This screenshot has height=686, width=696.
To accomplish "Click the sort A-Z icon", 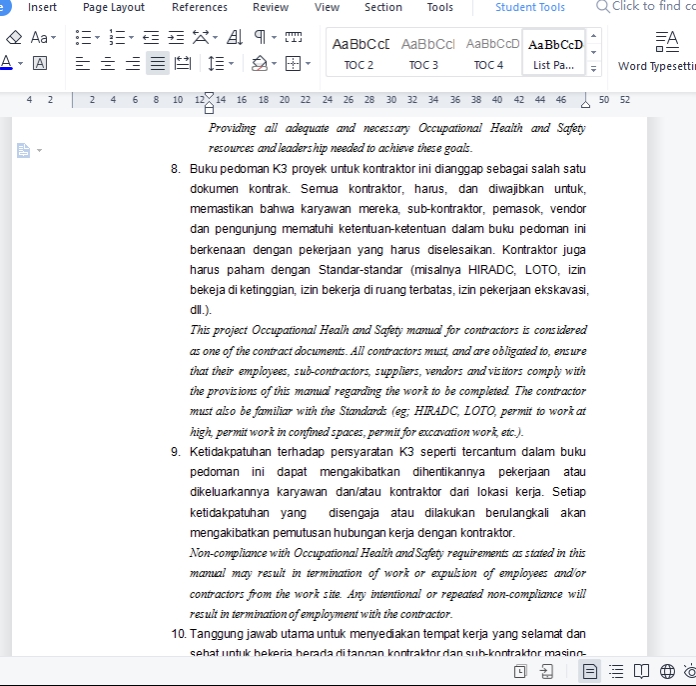I will click(x=234, y=38).
